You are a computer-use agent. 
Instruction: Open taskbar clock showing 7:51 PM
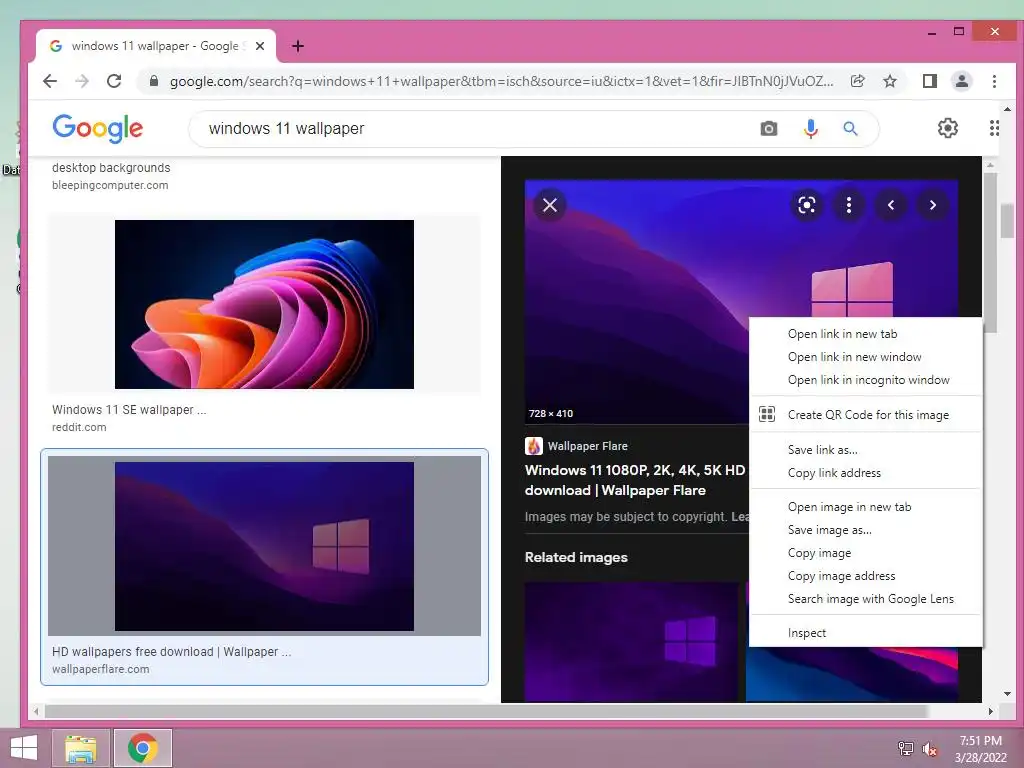(980, 749)
